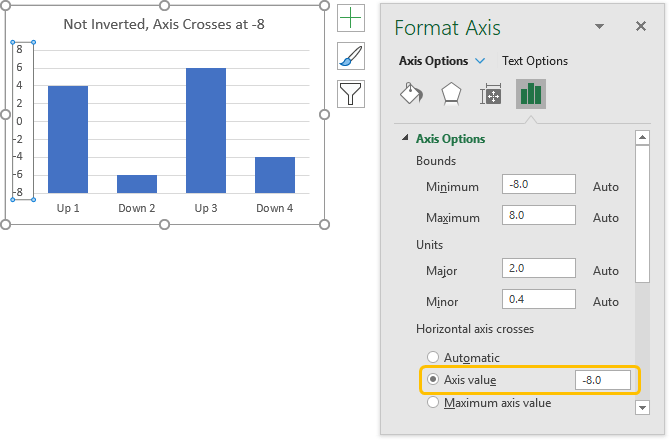This screenshot has width=670, height=440.
Task: Click the Chart Elements plus button
Action: tap(351, 19)
